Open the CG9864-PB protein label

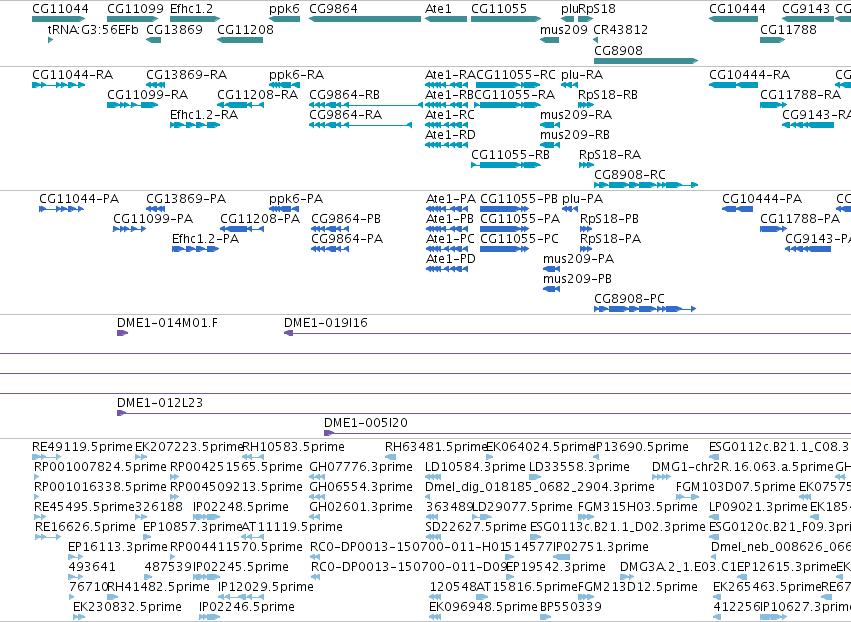[346, 219]
